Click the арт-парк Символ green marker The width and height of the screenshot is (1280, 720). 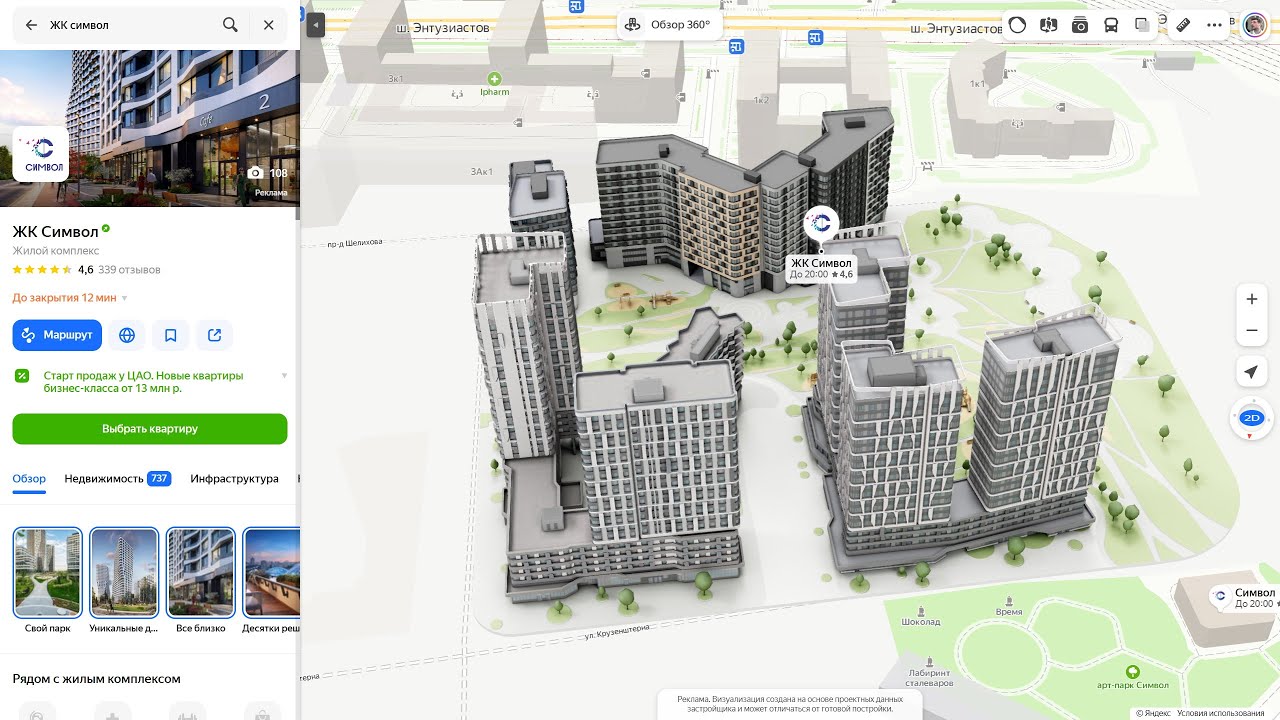(x=1132, y=671)
